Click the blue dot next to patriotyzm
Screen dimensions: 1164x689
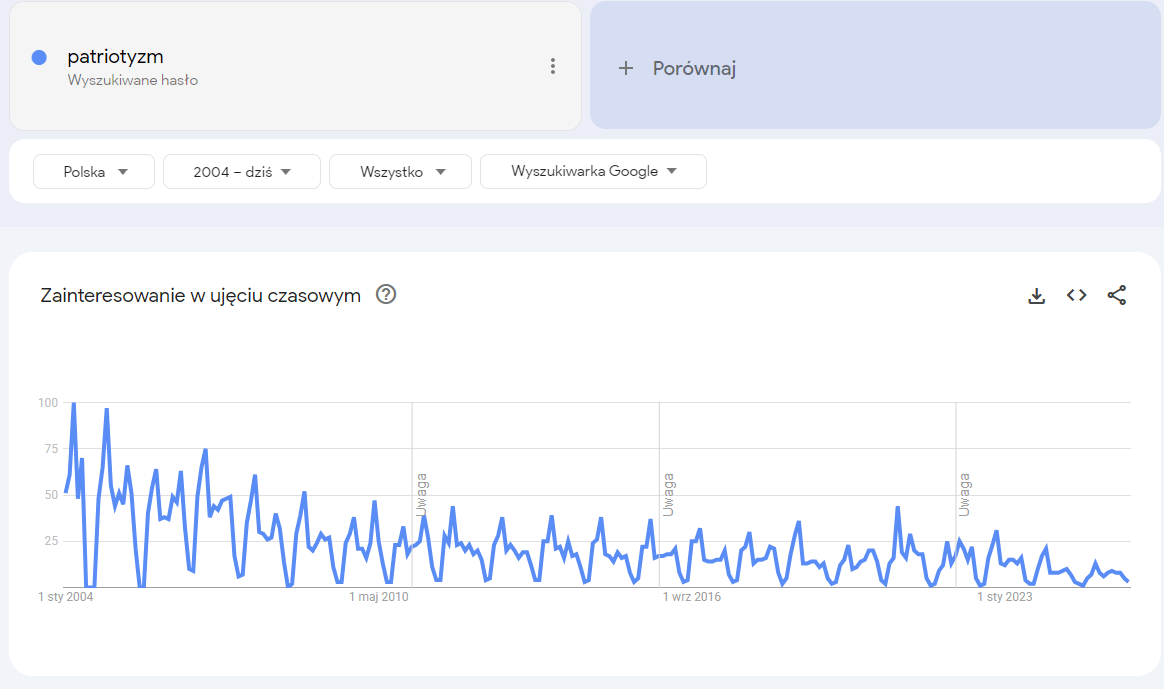pos(39,58)
